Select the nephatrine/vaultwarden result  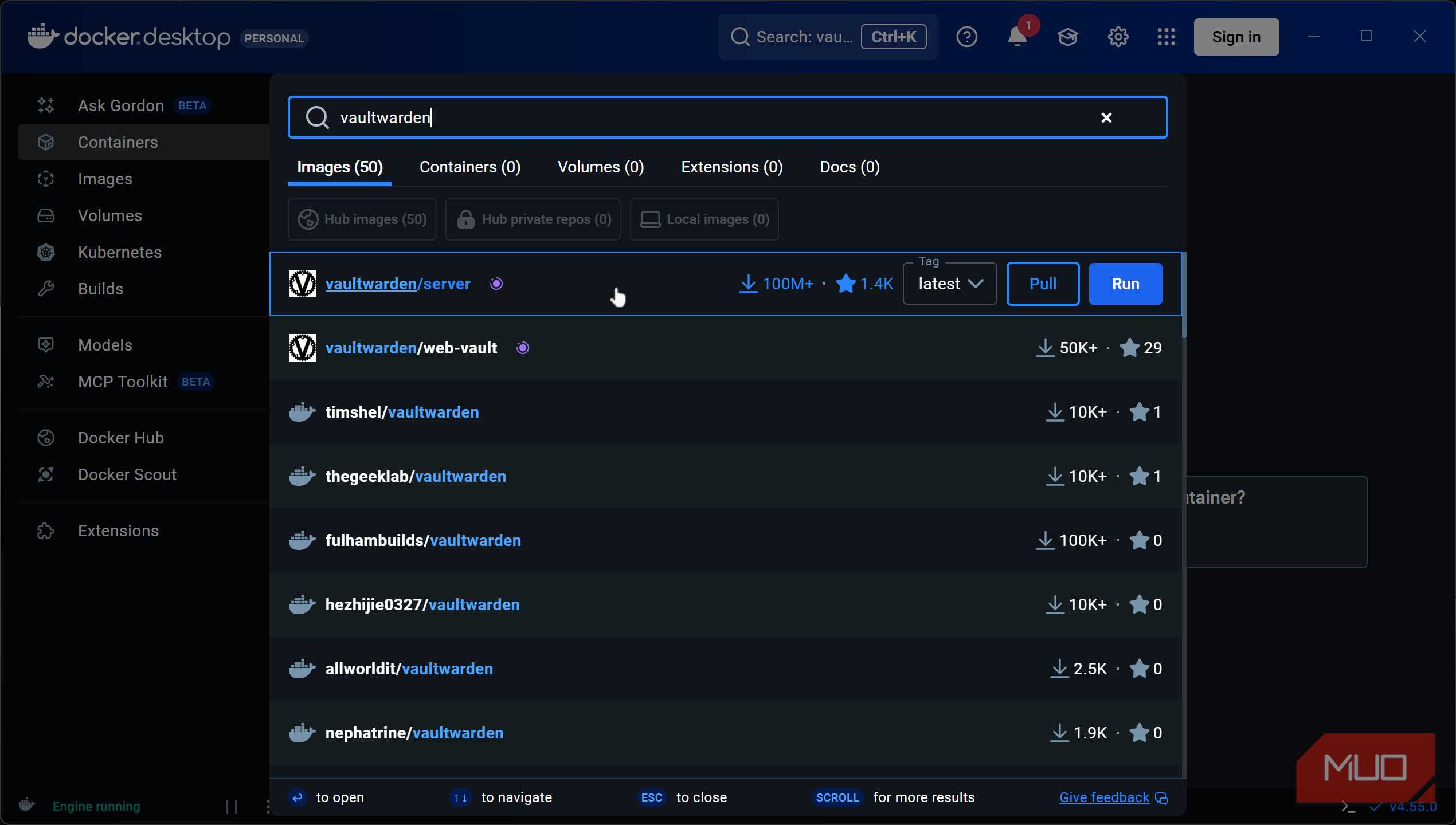(726, 733)
